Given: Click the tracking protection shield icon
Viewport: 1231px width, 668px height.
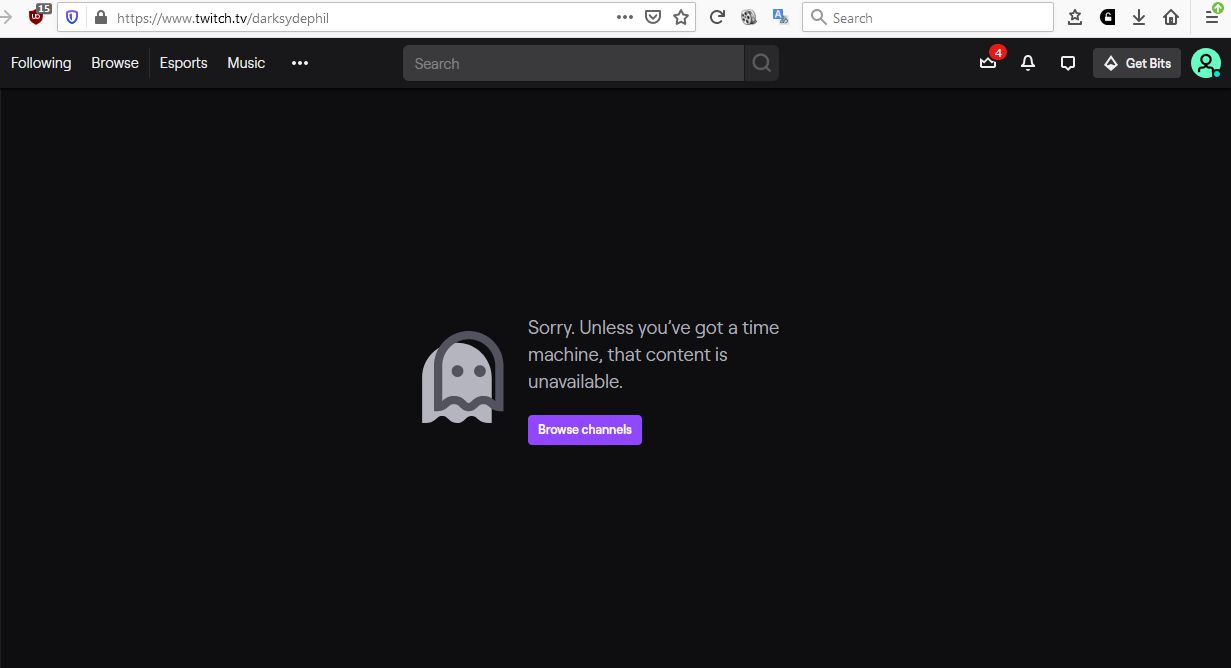Looking at the screenshot, I should (x=71, y=17).
